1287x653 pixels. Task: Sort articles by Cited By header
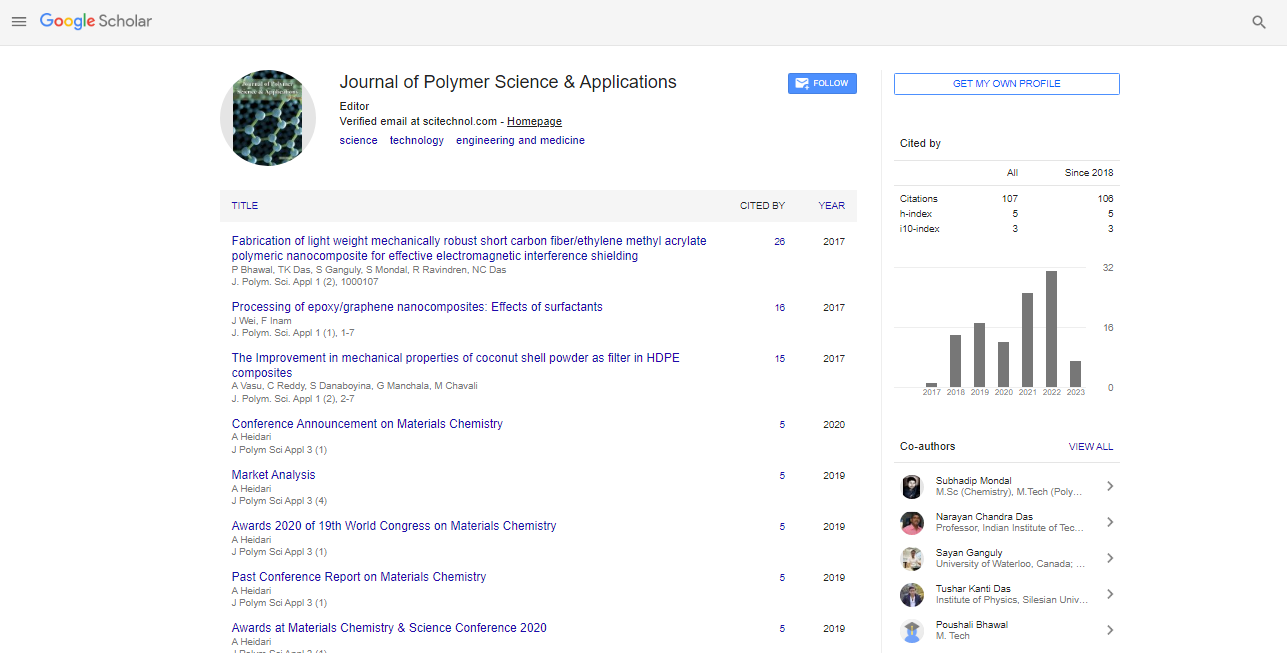762,206
